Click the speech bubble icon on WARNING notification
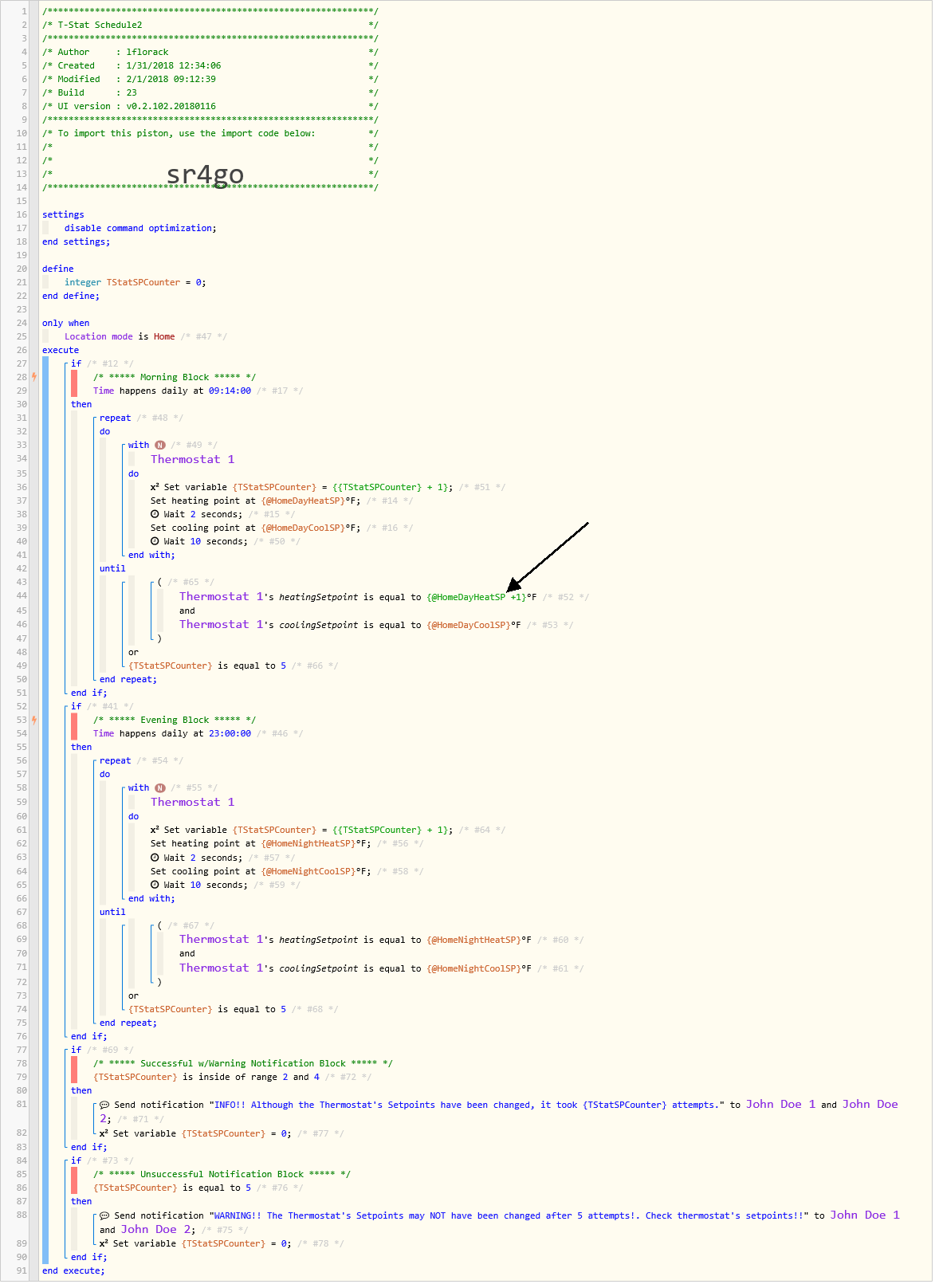The width and height of the screenshot is (939, 1288). [104, 1215]
